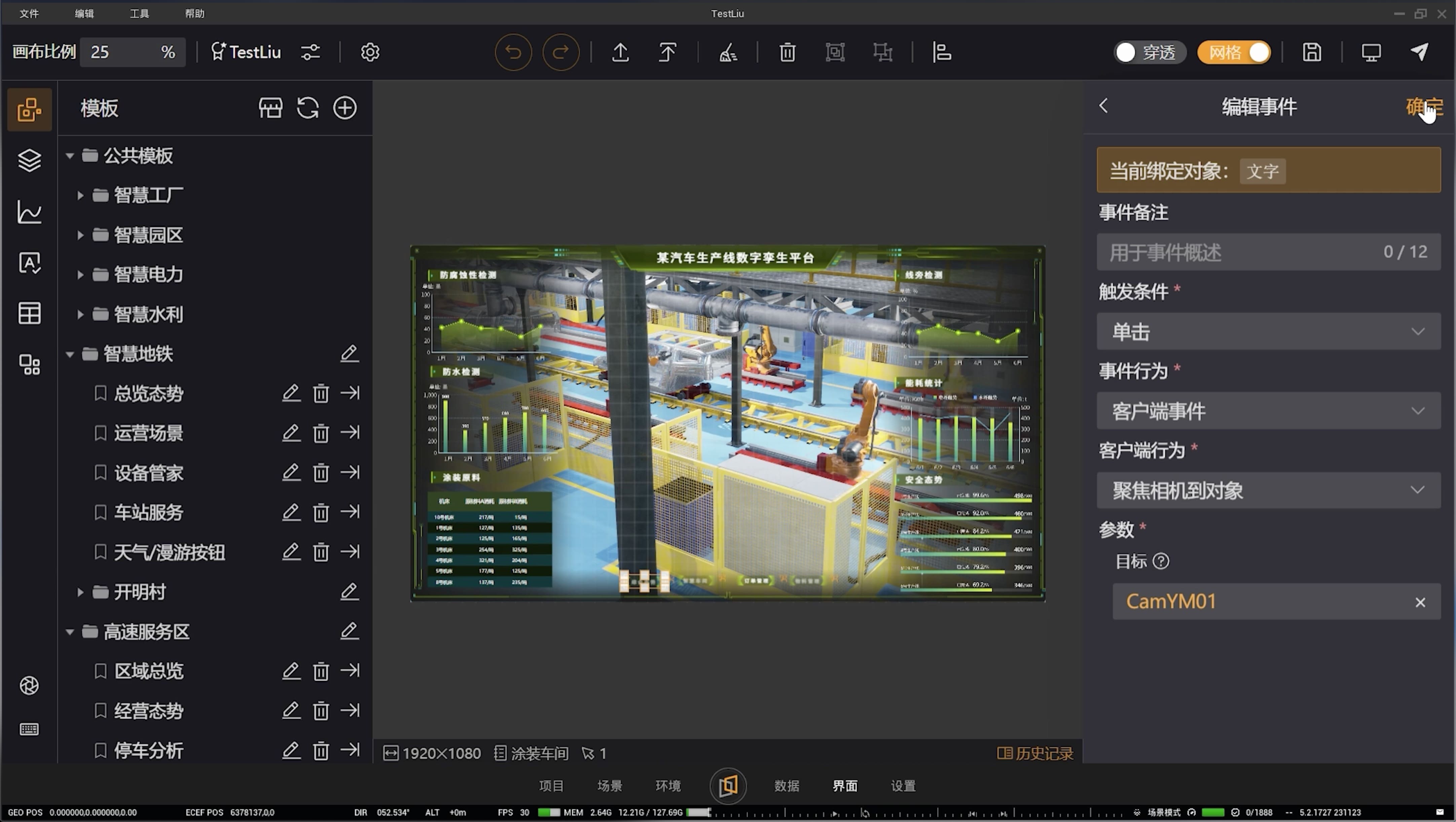Open the 文件 menu
The width and height of the screenshot is (1456, 822).
pyautogui.click(x=29, y=13)
